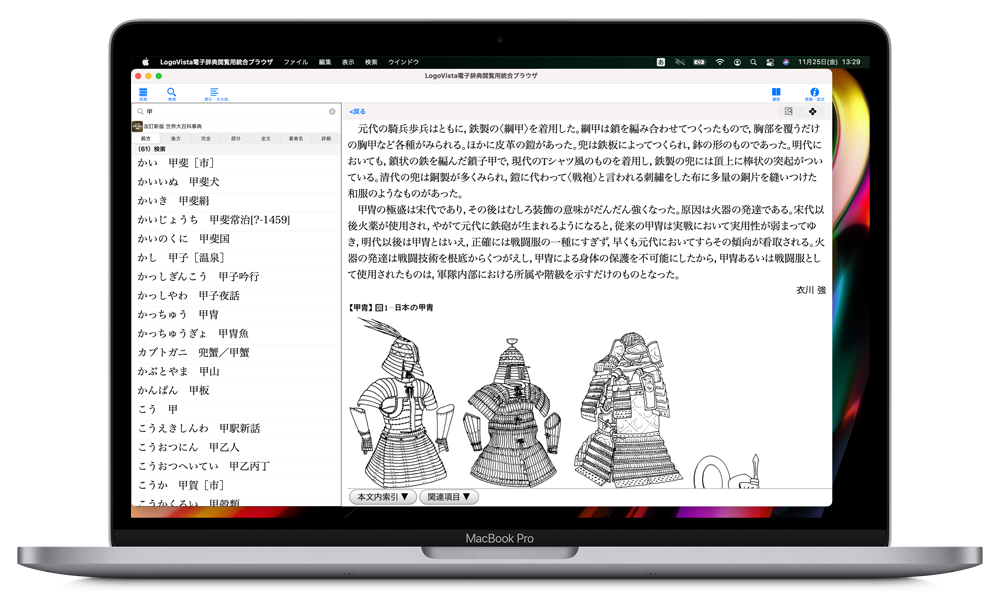This screenshot has width=1000, height=600.
Task: Select the entry かいじょうち 甲斐常治[?-1459]
Action: pyautogui.click(x=236, y=219)
